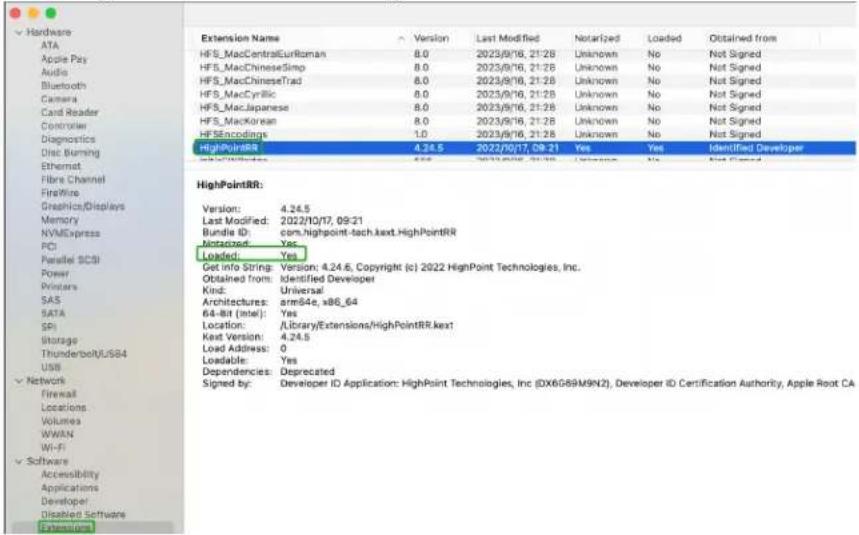This screenshot has height=535, width=859.
Task: Select Power in the sidebar
Action: click(55, 273)
